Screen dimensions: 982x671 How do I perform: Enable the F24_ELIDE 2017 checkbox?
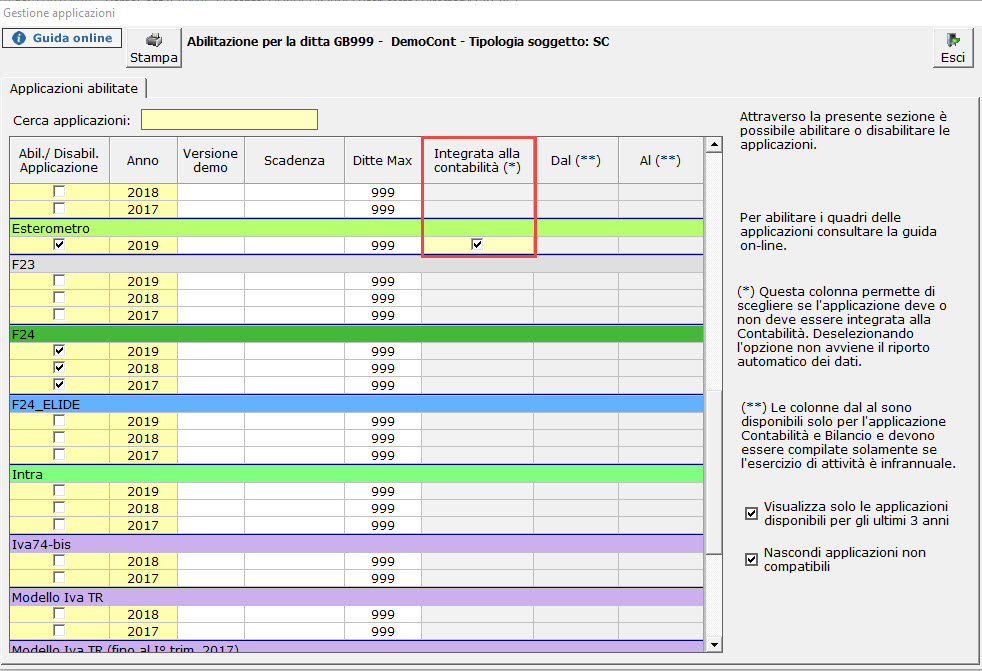point(59,455)
